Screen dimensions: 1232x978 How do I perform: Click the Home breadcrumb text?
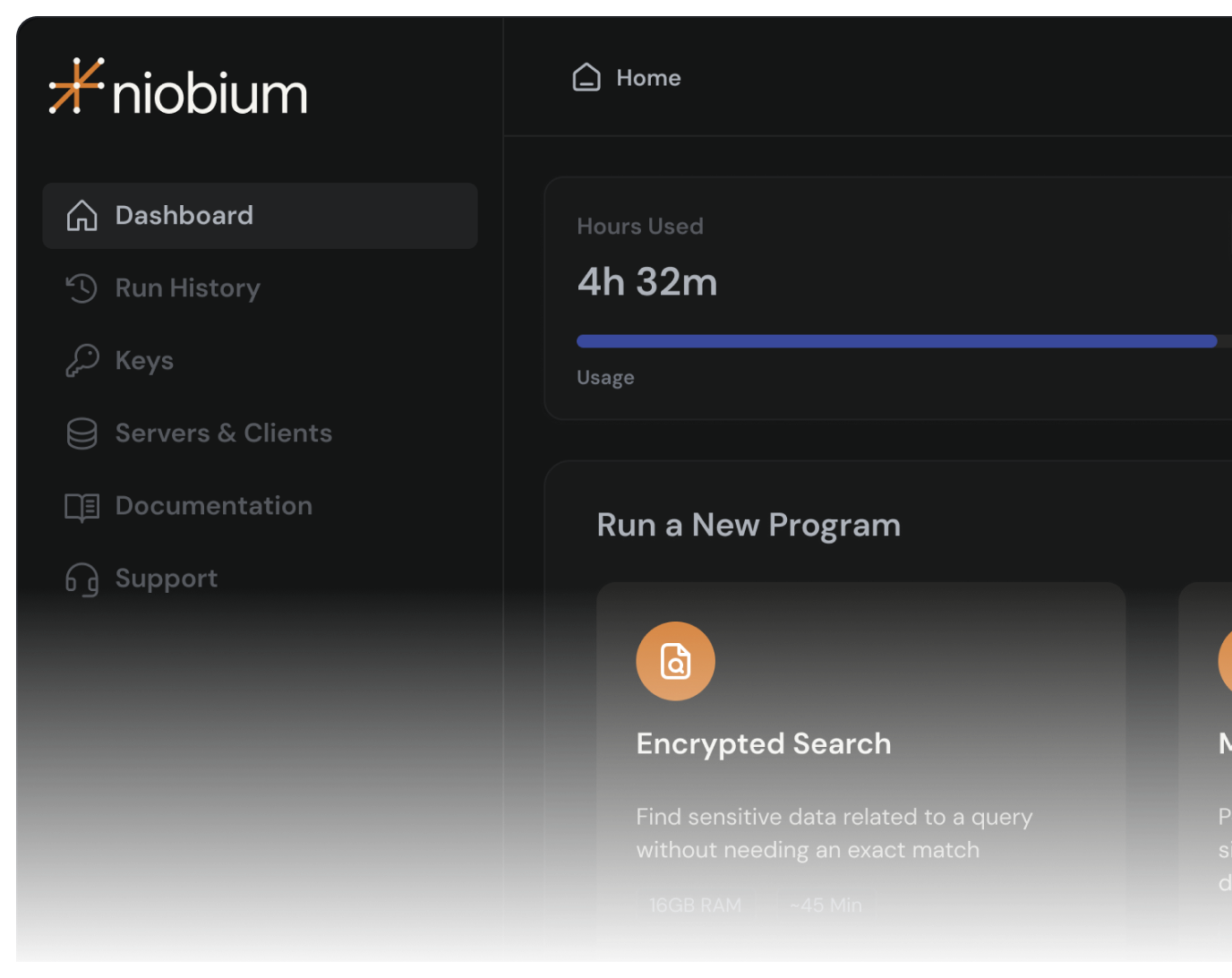pos(648,78)
